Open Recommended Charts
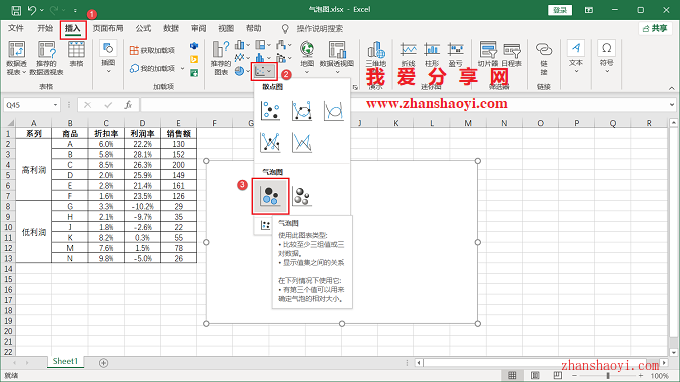The height and width of the screenshot is (382, 680). [221, 58]
